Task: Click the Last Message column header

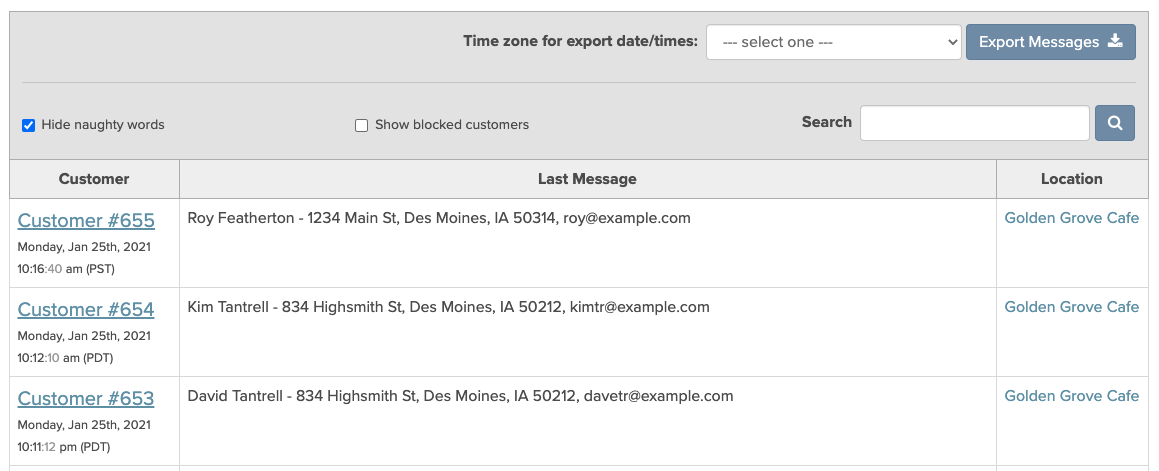Action: point(587,179)
